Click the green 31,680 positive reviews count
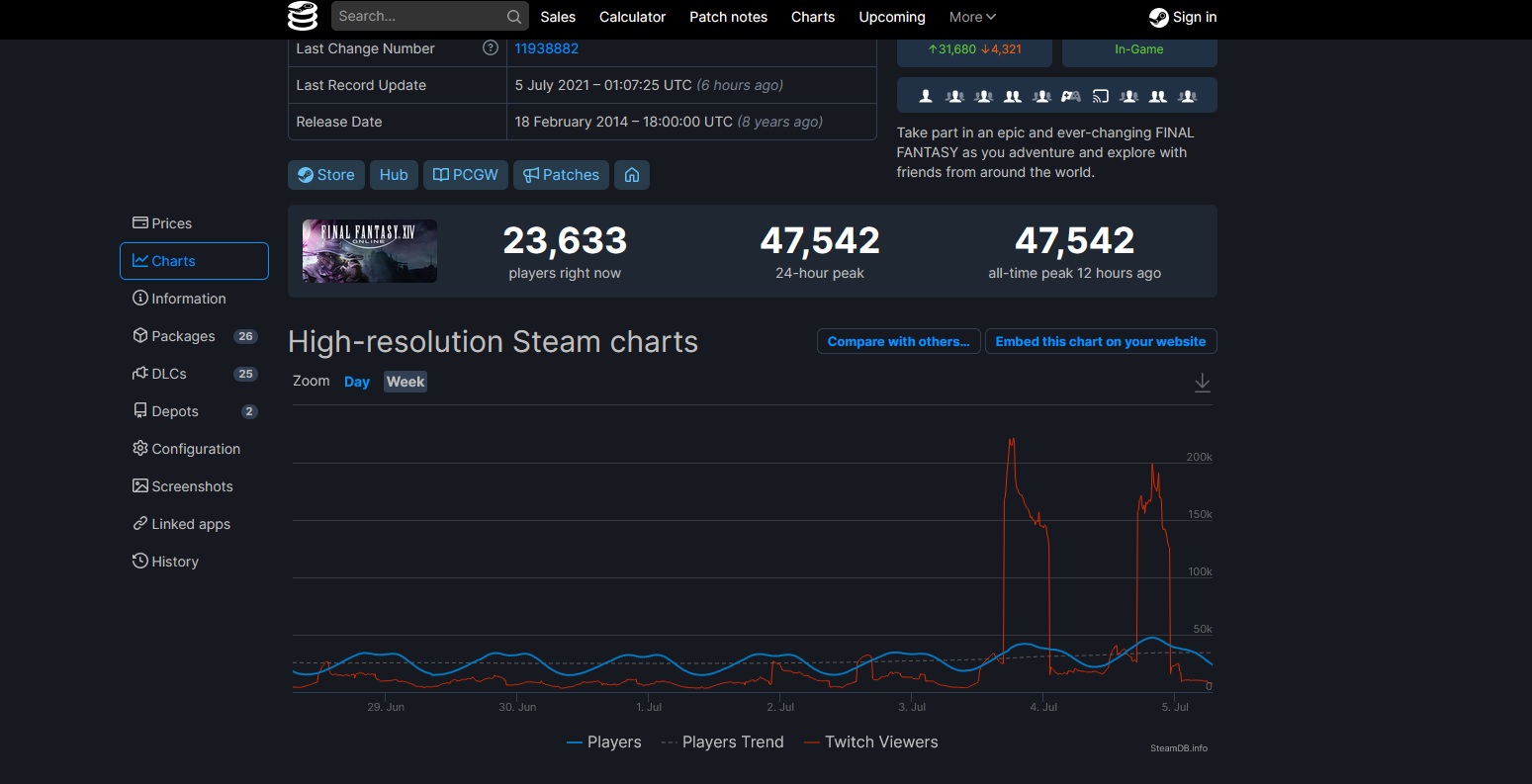 (950, 49)
